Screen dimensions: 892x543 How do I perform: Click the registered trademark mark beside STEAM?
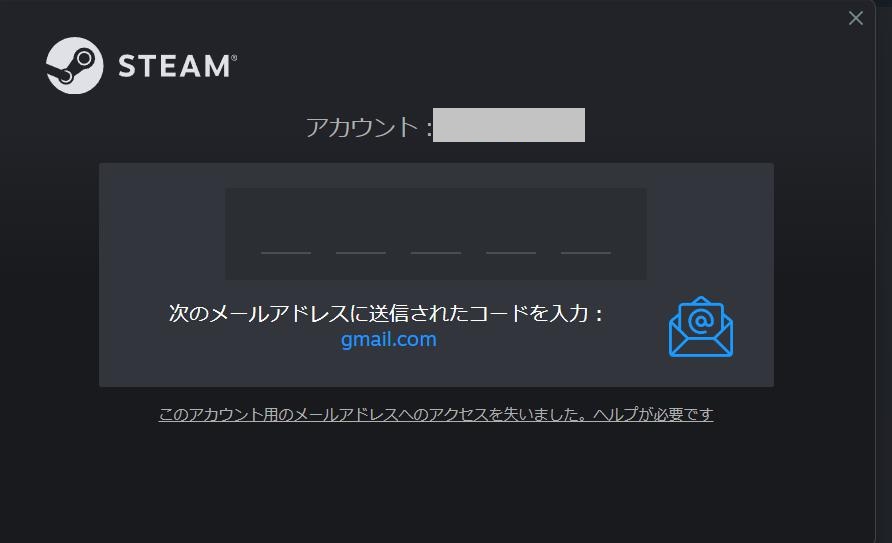click(x=234, y=57)
